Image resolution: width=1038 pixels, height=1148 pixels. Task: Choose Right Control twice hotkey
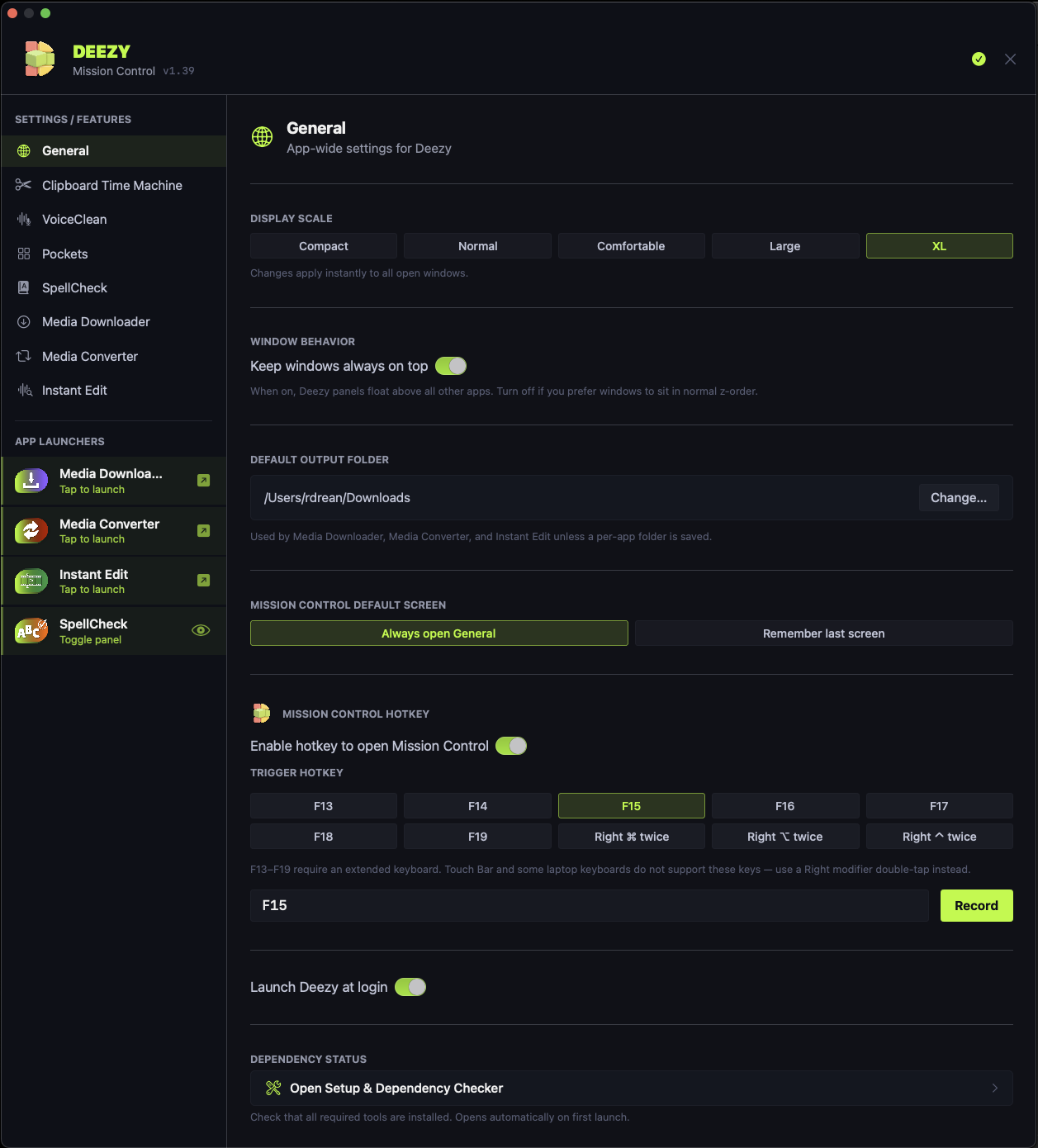coord(940,837)
